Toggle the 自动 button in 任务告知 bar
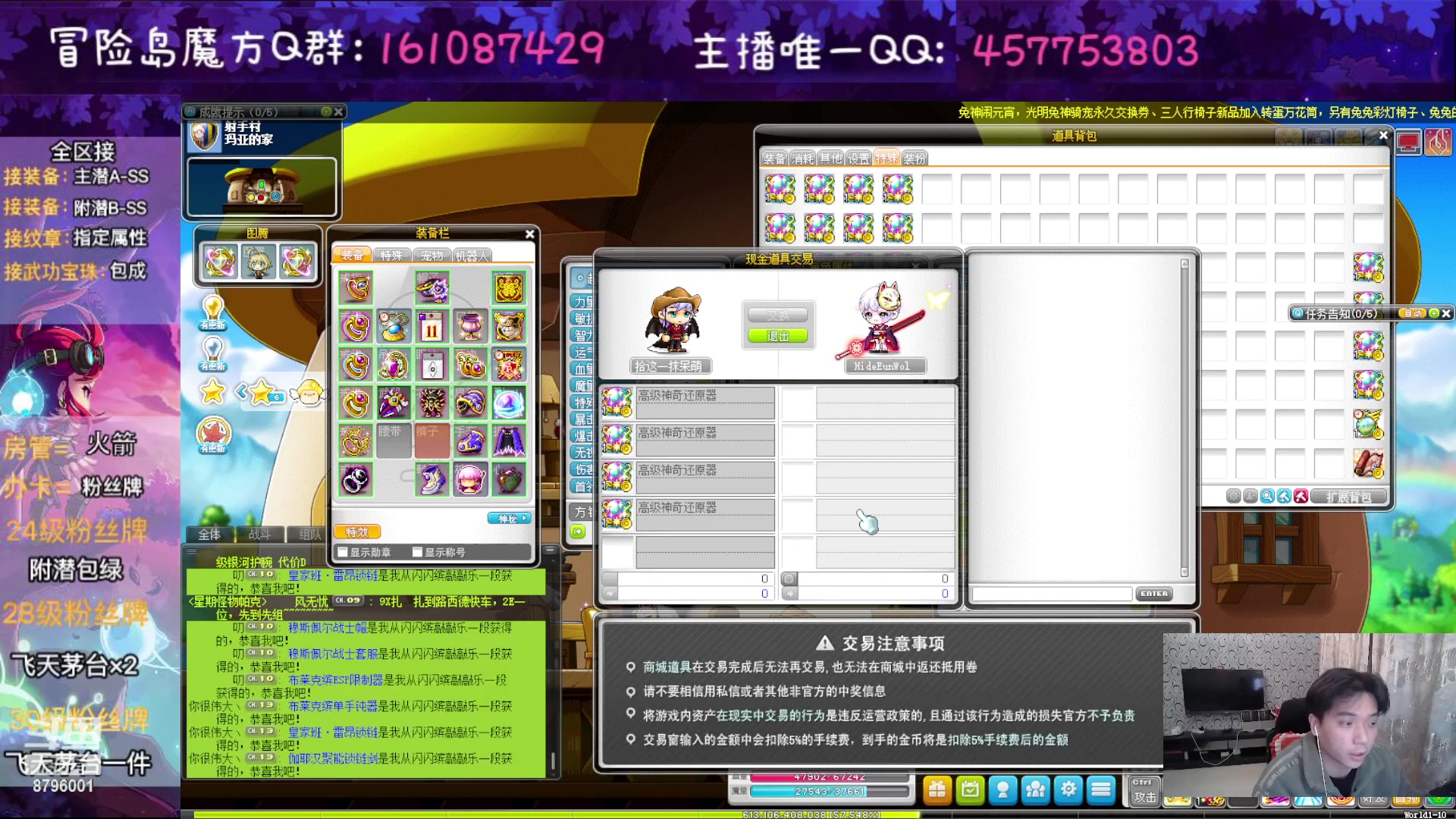The width and height of the screenshot is (1456, 819). (1411, 313)
